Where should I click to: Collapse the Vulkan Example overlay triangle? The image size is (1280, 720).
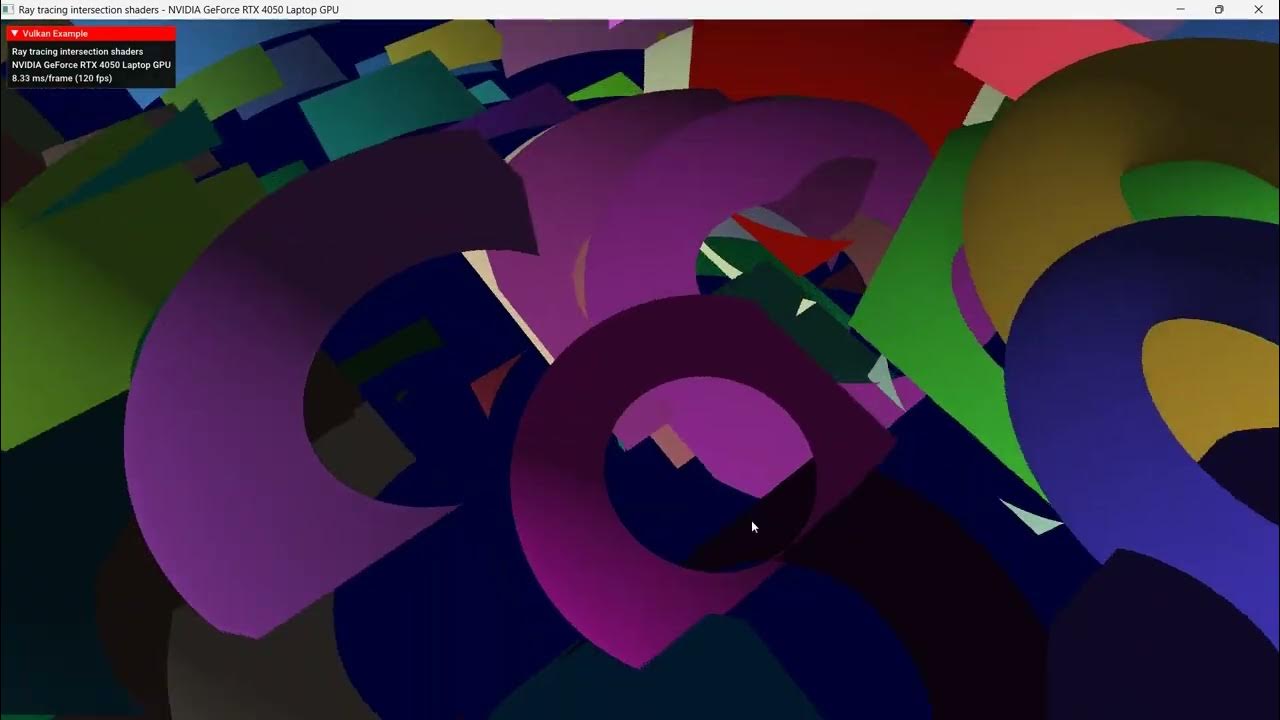coord(13,32)
